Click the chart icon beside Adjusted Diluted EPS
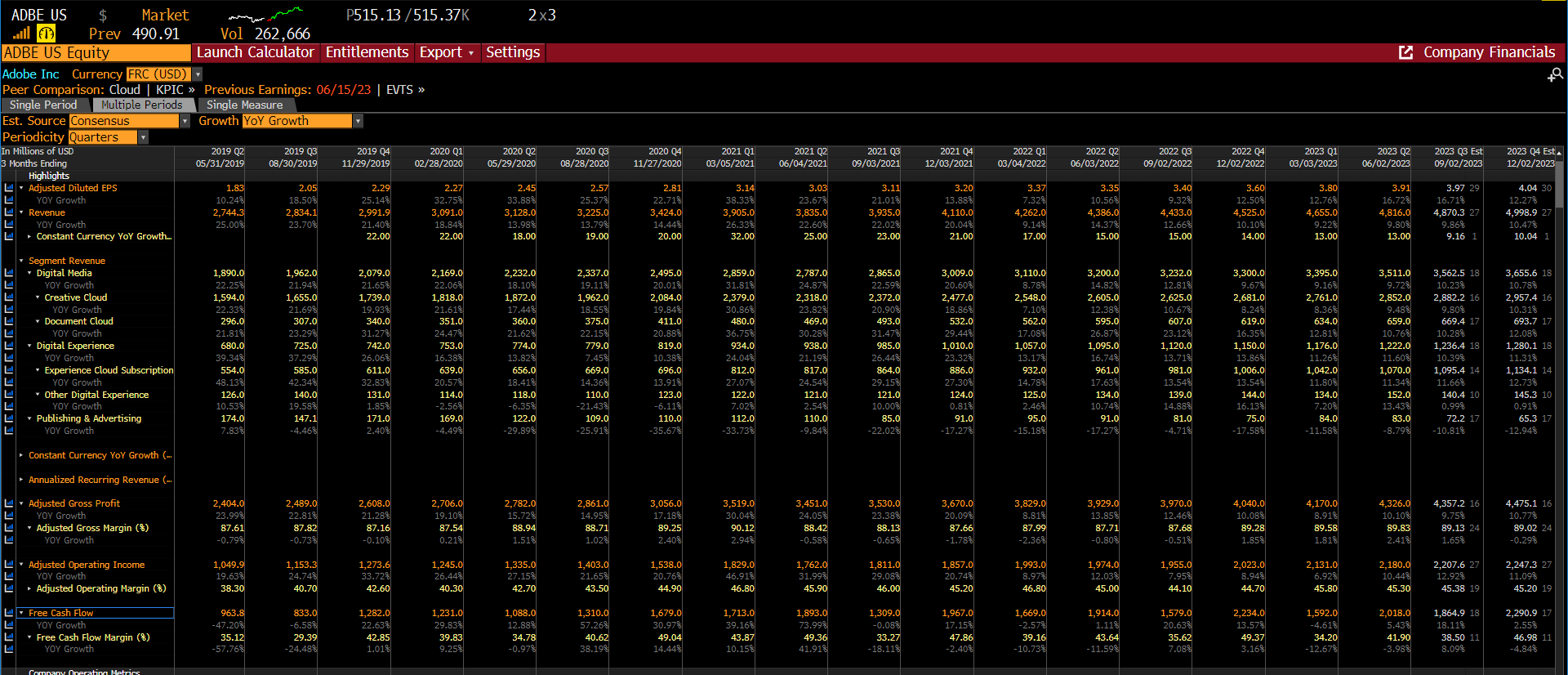The height and width of the screenshot is (675, 1568). pyautogui.click(x=9, y=188)
